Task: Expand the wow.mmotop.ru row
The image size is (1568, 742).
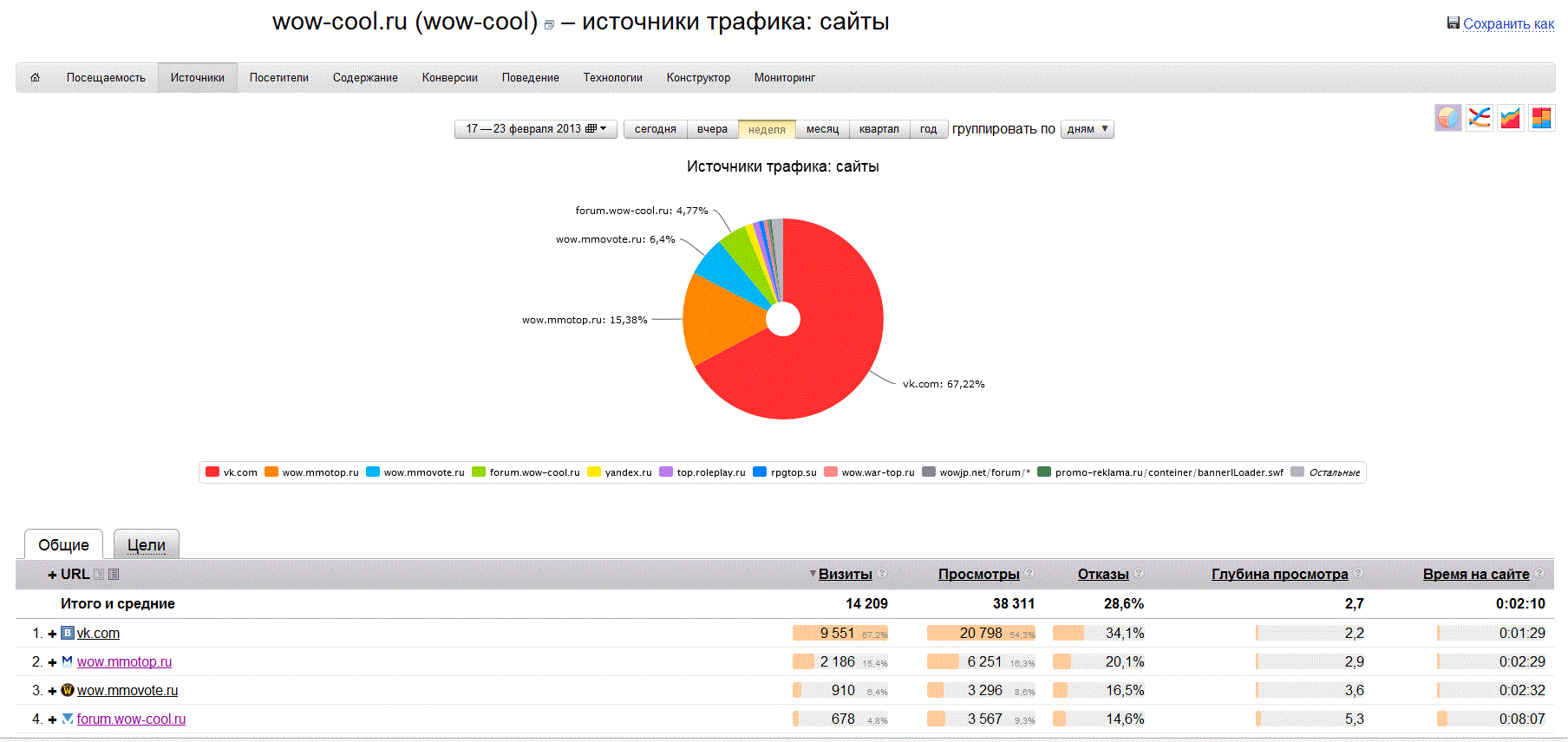Action: (x=52, y=662)
